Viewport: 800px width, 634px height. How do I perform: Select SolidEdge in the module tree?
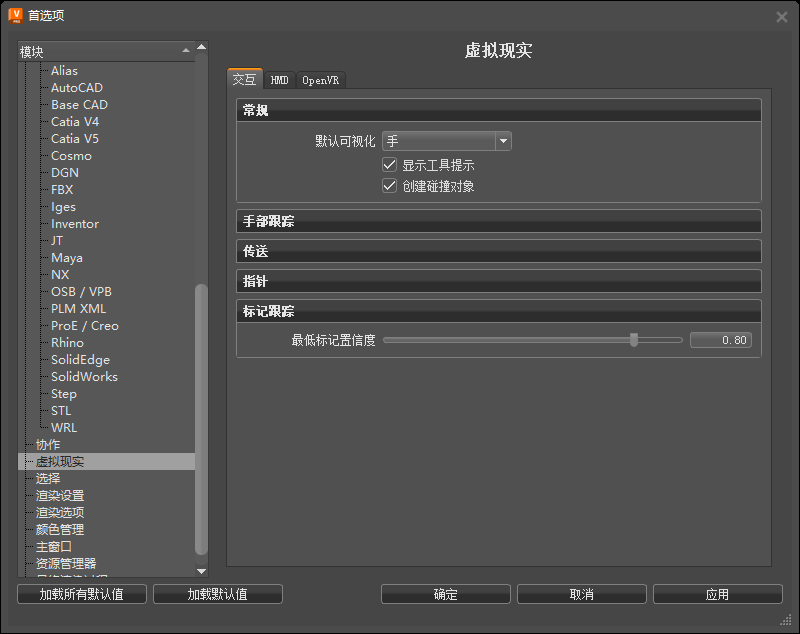[81, 360]
